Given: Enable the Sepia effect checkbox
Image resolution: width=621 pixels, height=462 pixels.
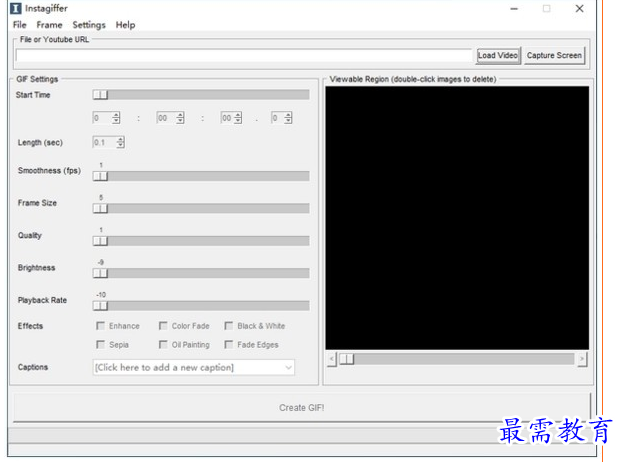Looking at the screenshot, I should click(100, 344).
